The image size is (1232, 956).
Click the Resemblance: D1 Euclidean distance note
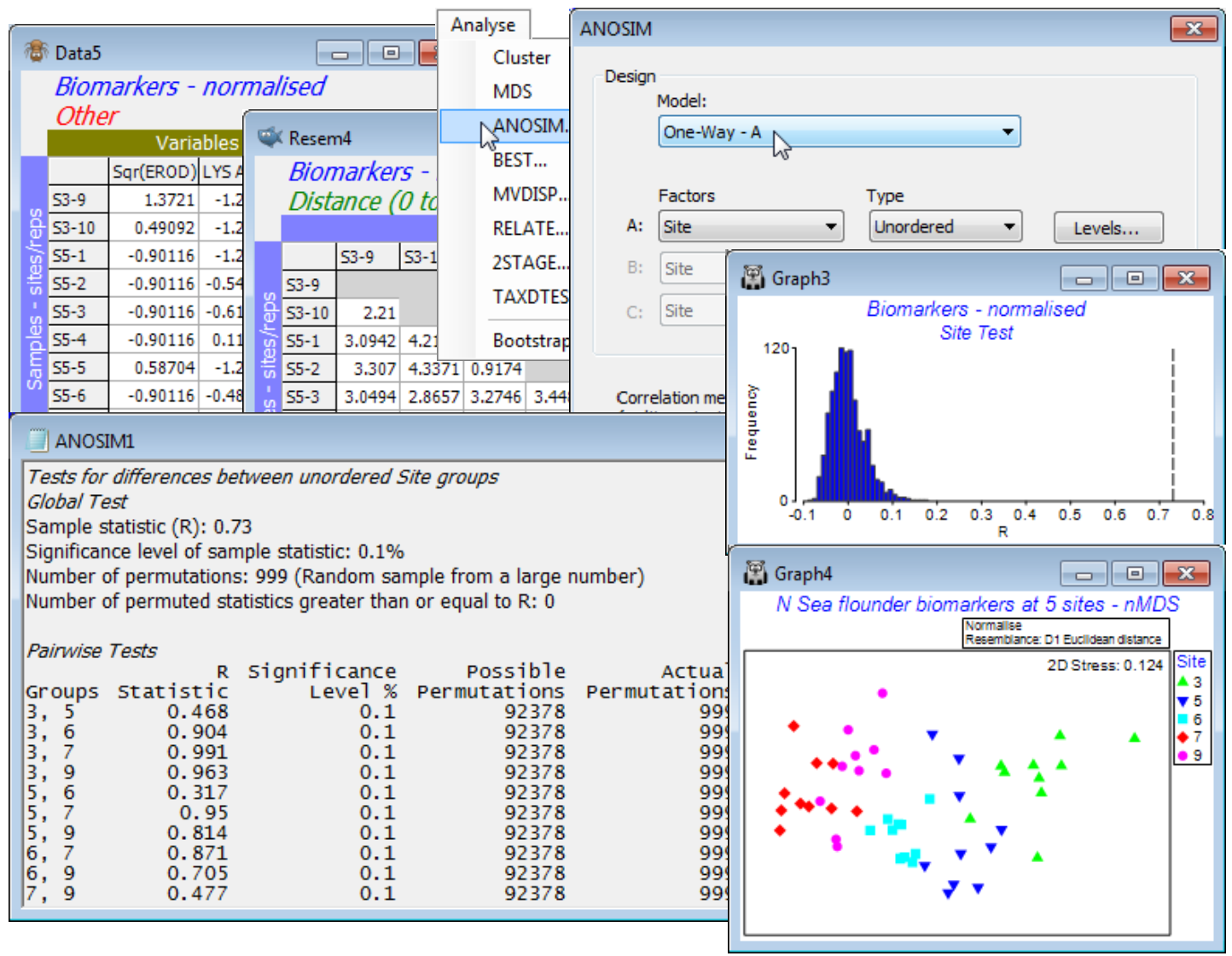[x=1063, y=639]
